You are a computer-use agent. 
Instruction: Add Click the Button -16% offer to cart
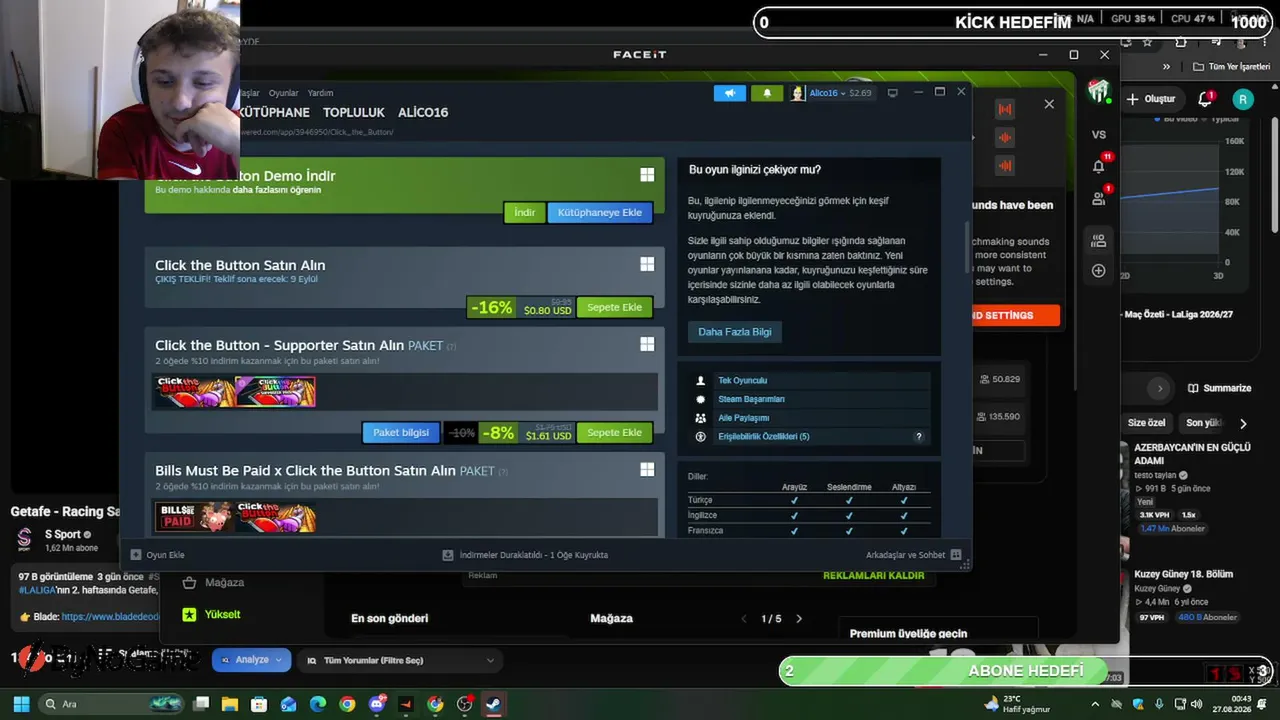click(x=614, y=307)
